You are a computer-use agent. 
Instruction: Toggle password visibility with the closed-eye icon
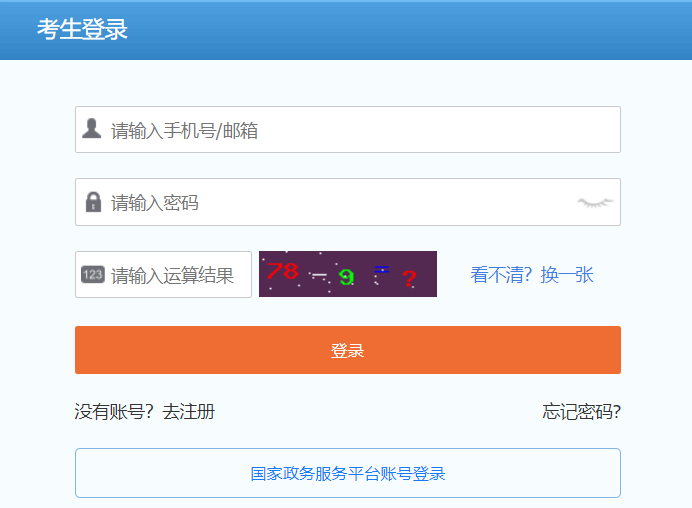click(594, 202)
